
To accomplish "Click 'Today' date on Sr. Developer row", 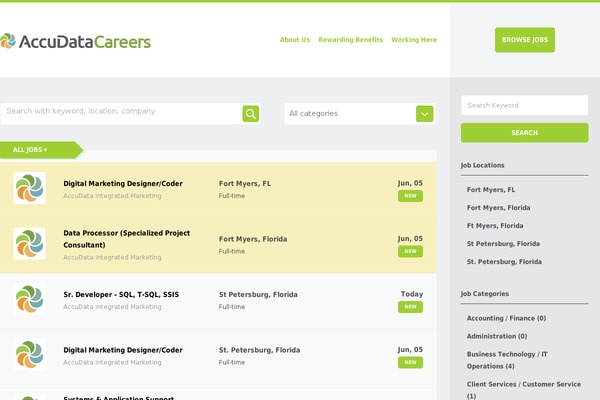I will (x=412, y=294).
